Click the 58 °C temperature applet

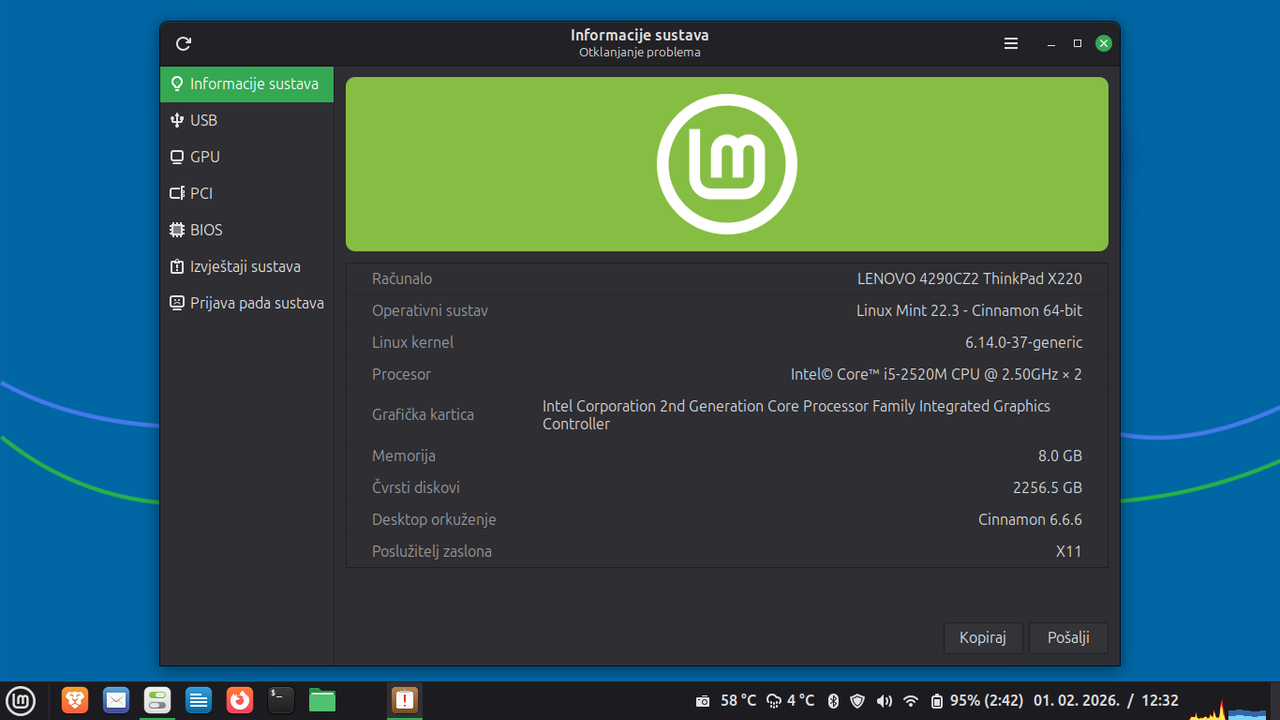click(738, 701)
